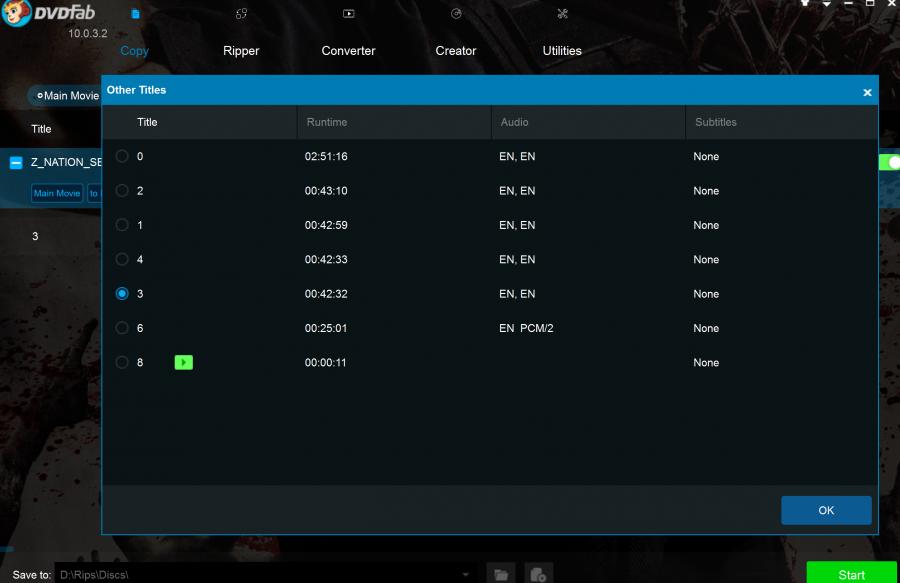Select title 6 radio button

click(x=122, y=328)
